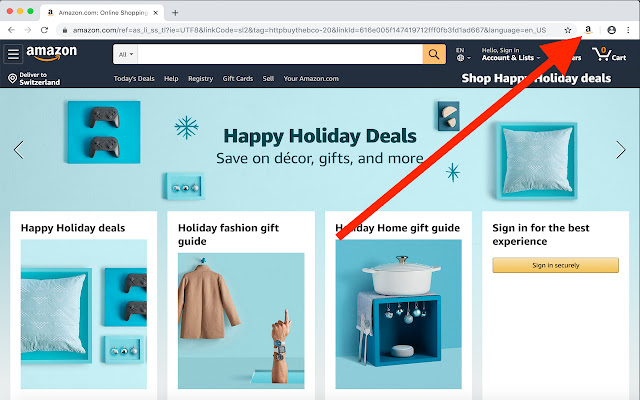Reload the page

click(x=44, y=30)
